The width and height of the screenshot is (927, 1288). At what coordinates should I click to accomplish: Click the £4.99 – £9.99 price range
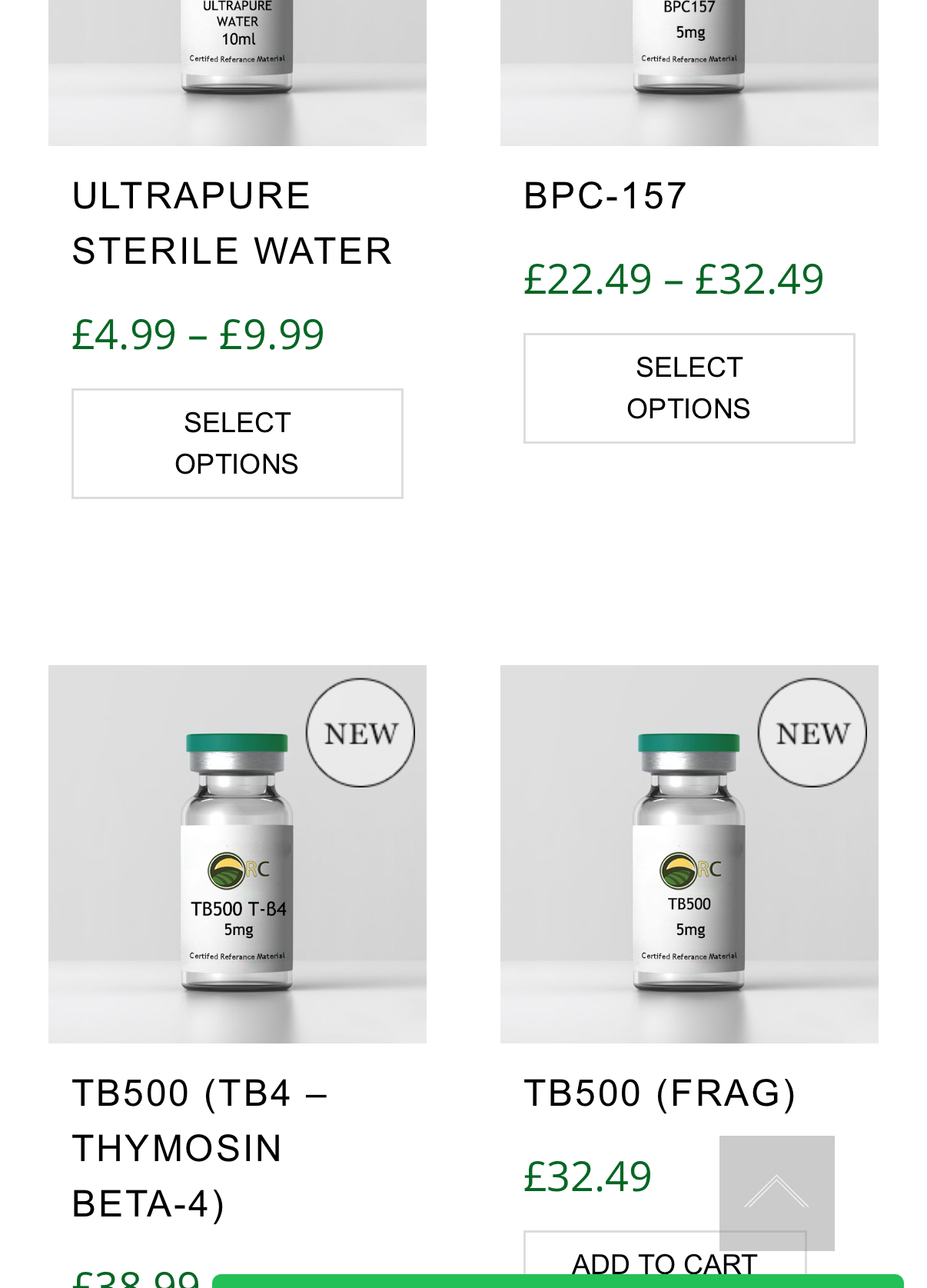point(198,334)
